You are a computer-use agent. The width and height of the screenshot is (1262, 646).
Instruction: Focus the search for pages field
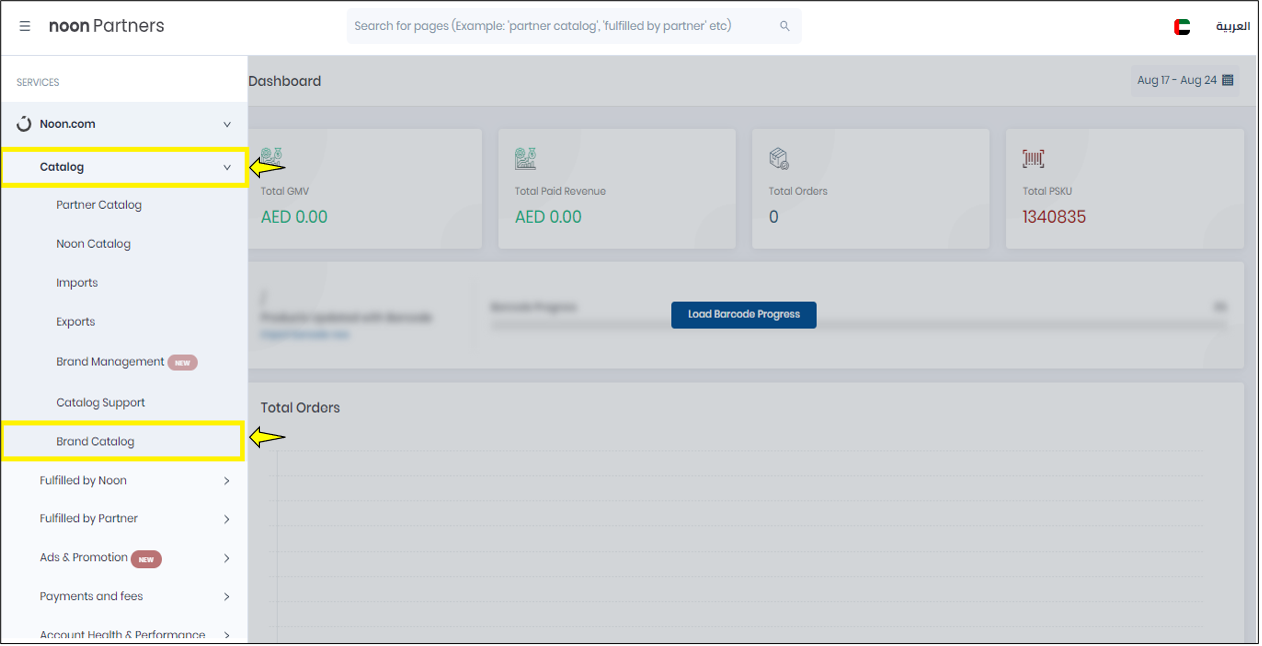click(x=560, y=26)
